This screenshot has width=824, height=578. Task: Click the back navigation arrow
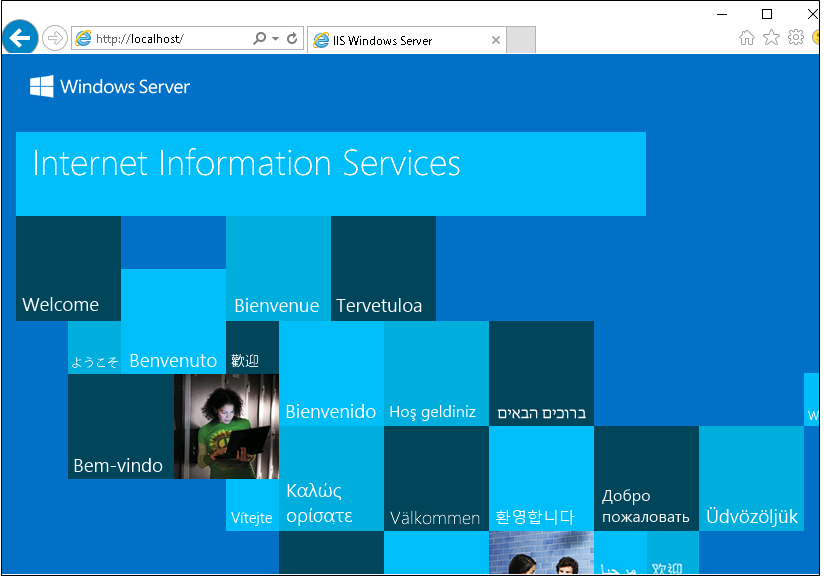click(20, 38)
